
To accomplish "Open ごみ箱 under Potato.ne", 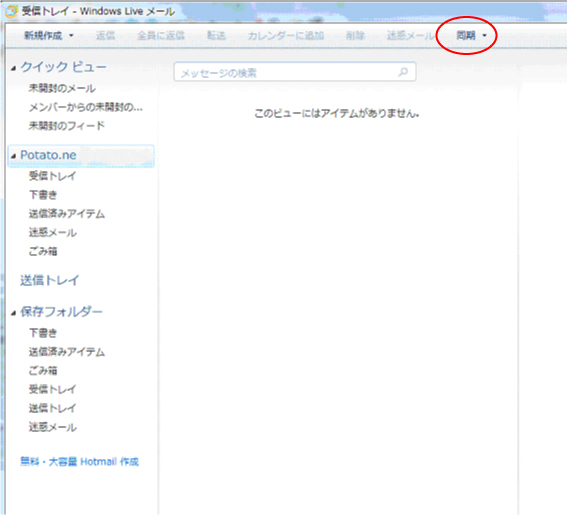I will [43, 251].
